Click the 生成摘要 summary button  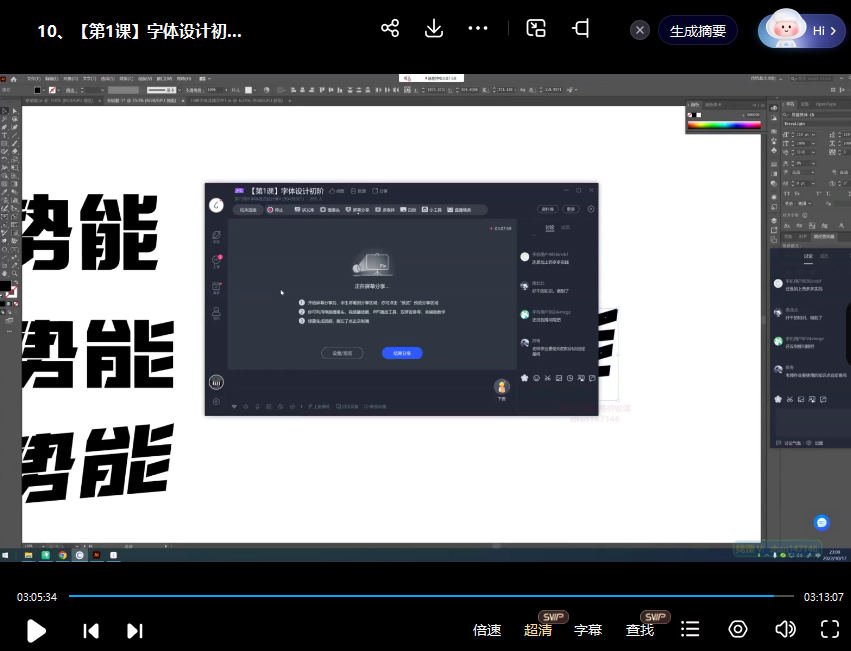click(x=697, y=29)
